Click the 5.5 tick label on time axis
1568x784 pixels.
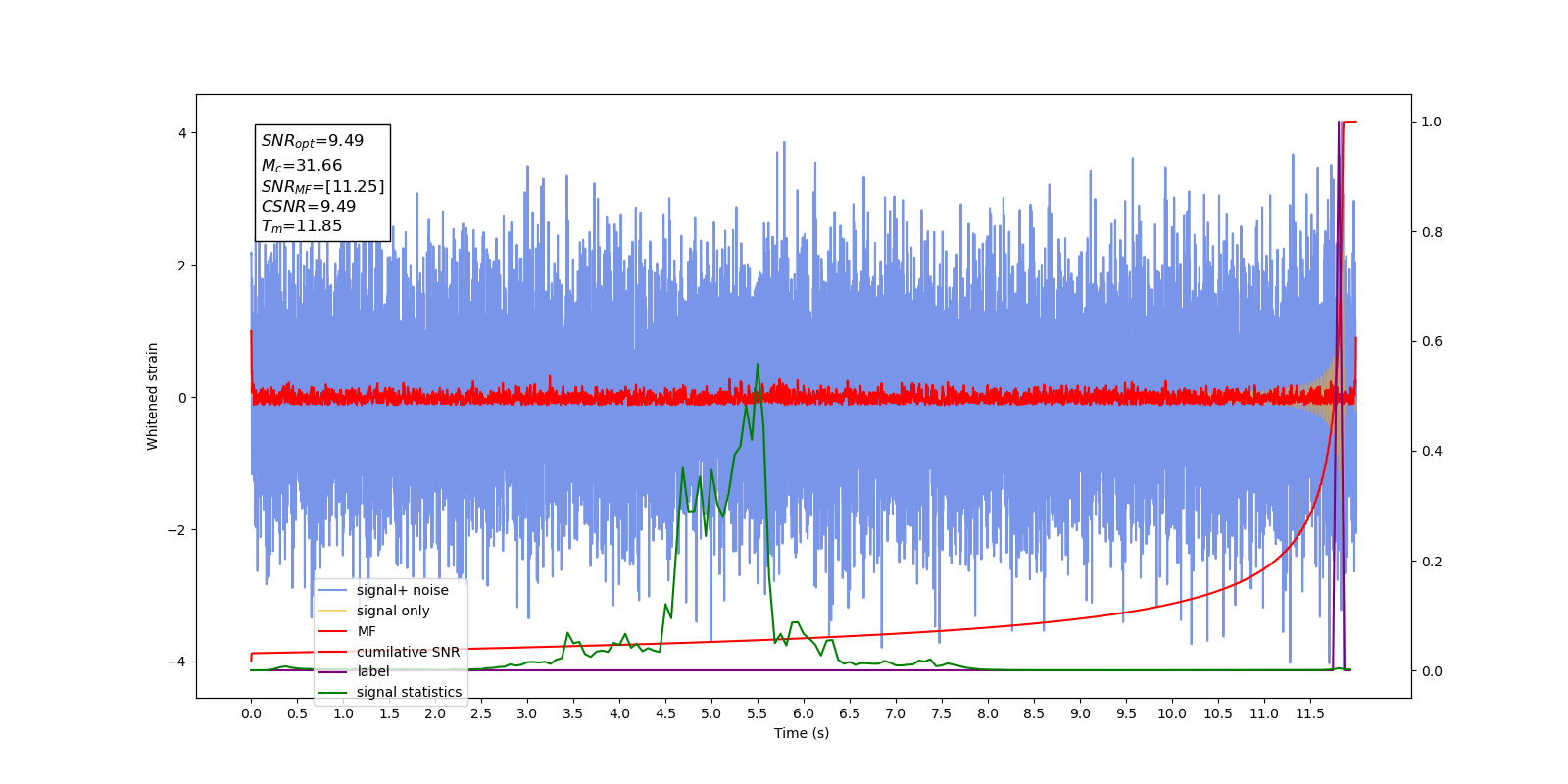[758, 713]
